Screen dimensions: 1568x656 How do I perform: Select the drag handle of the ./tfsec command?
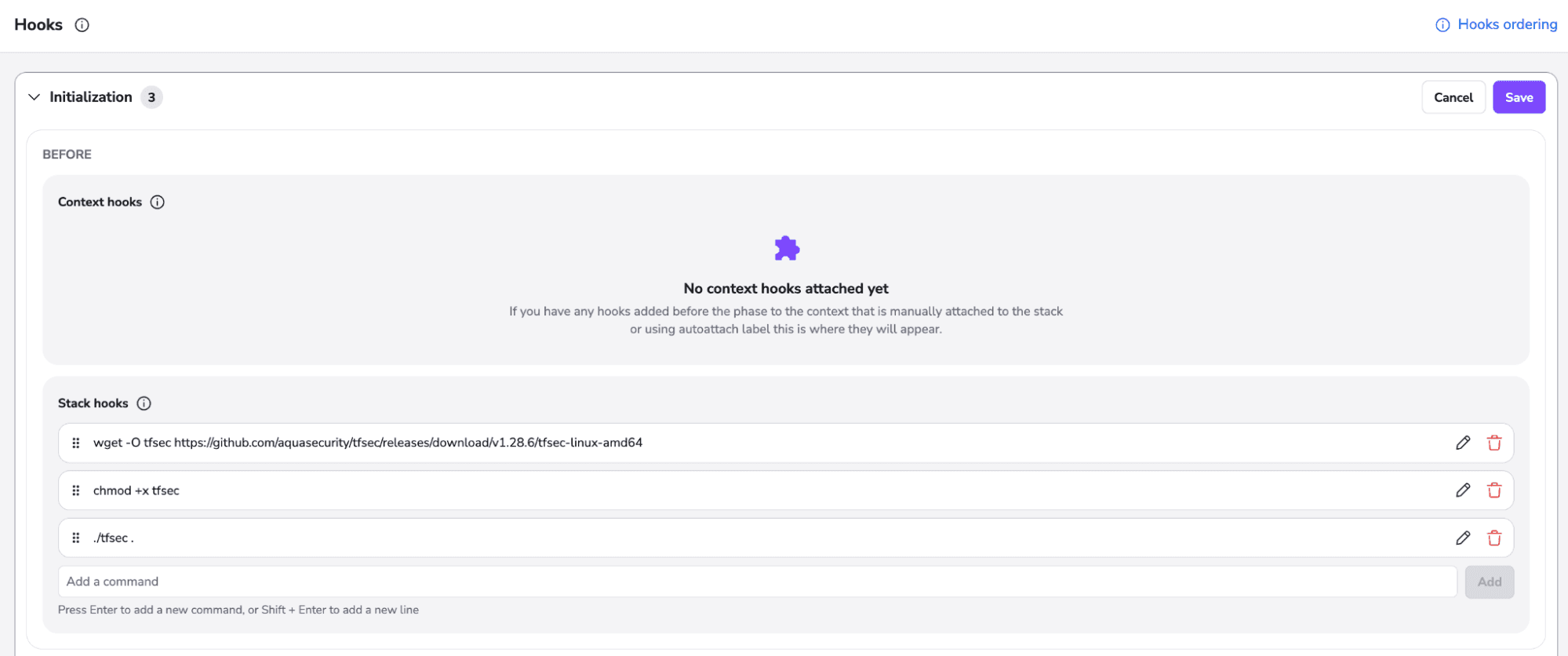pyautogui.click(x=76, y=538)
